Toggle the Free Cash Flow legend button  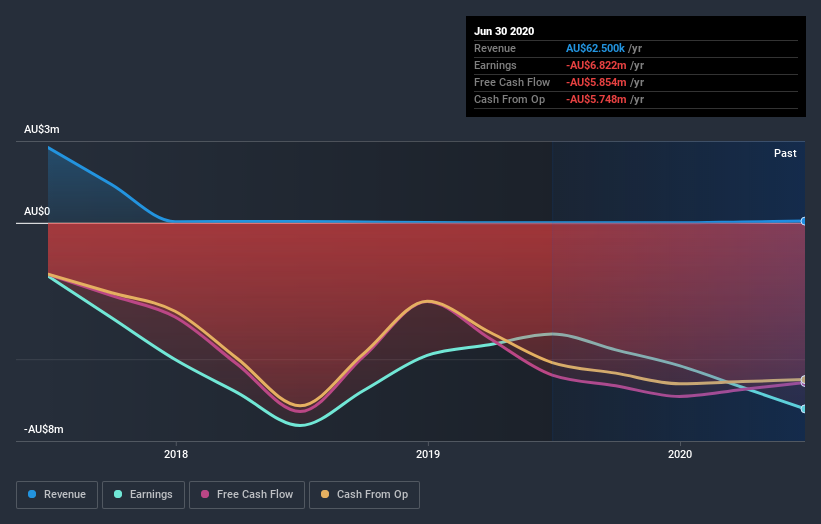[247, 495]
